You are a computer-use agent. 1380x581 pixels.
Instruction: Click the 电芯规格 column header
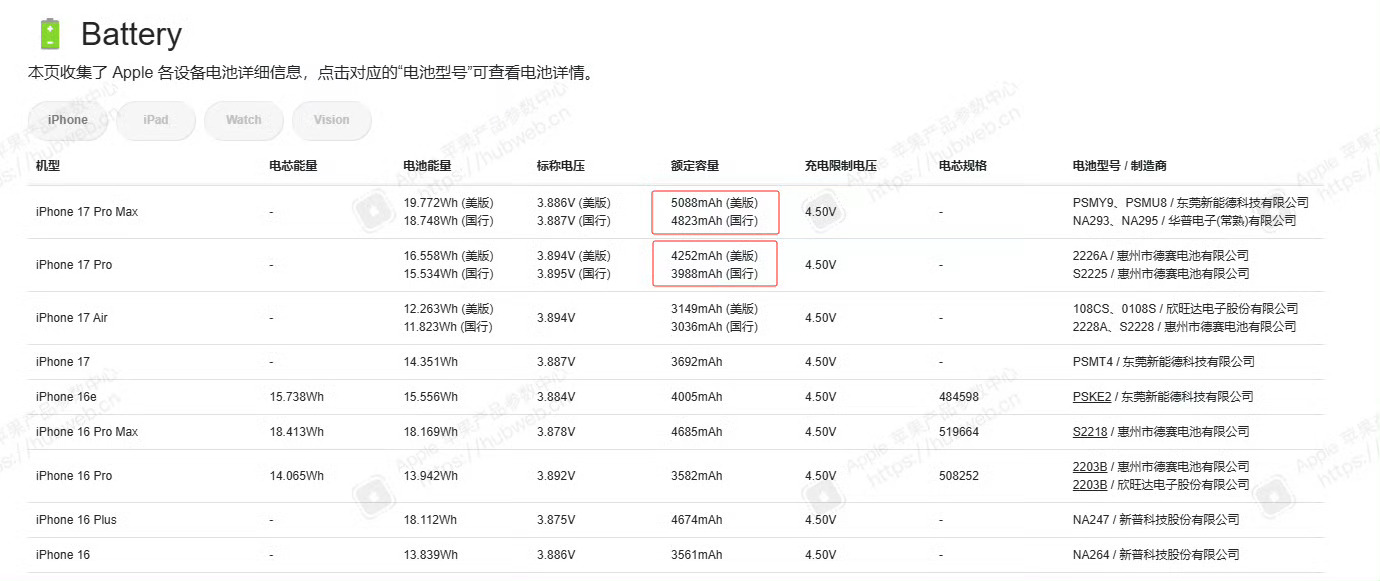[x=963, y=166]
